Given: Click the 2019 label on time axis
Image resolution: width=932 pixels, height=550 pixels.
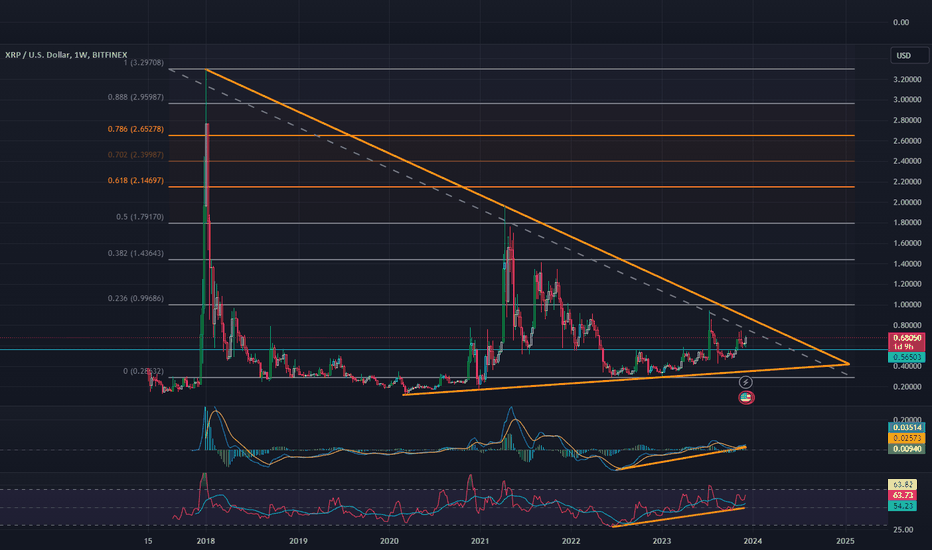Looking at the screenshot, I should click(x=298, y=541).
